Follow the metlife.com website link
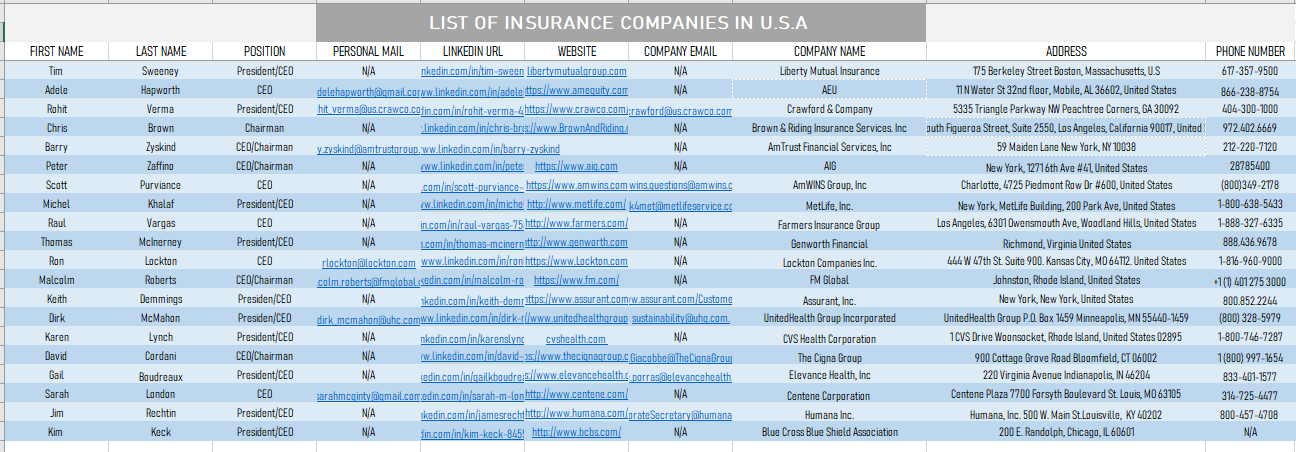The image size is (1296, 452). tap(575, 204)
